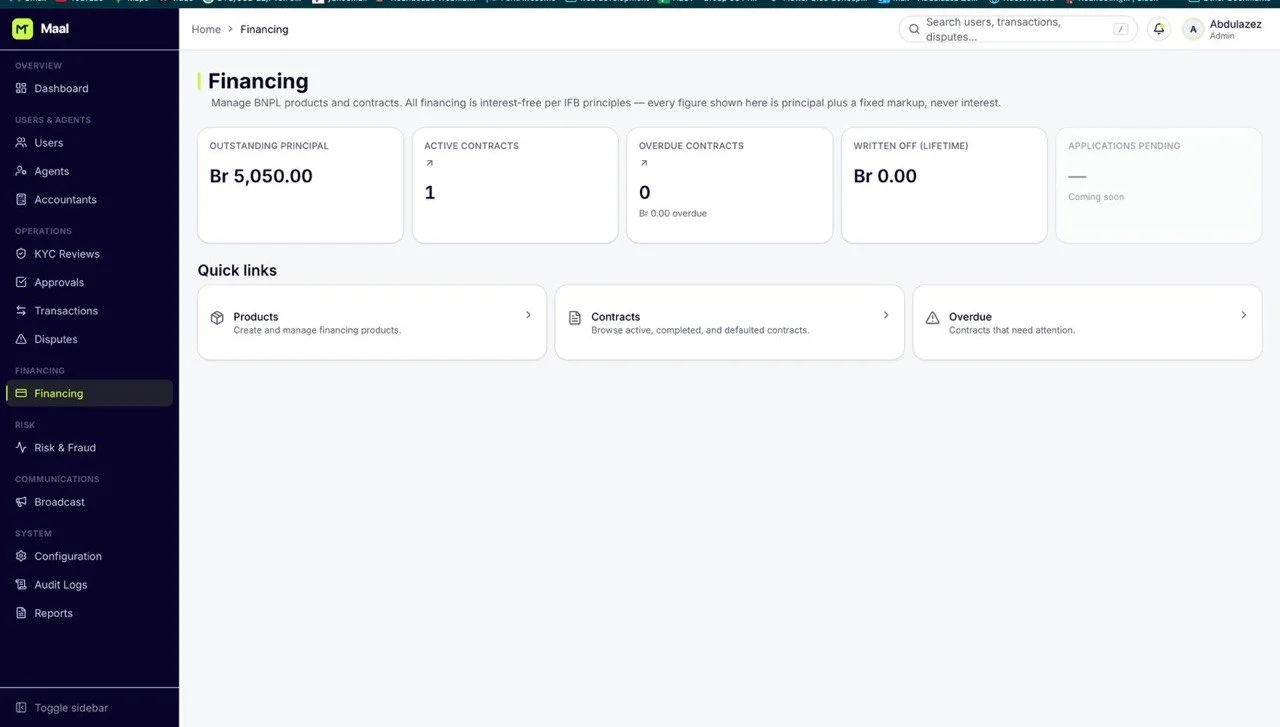Click the Overdue triangle warning icon
This screenshot has width=1280, height=727.
click(x=933, y=318)
